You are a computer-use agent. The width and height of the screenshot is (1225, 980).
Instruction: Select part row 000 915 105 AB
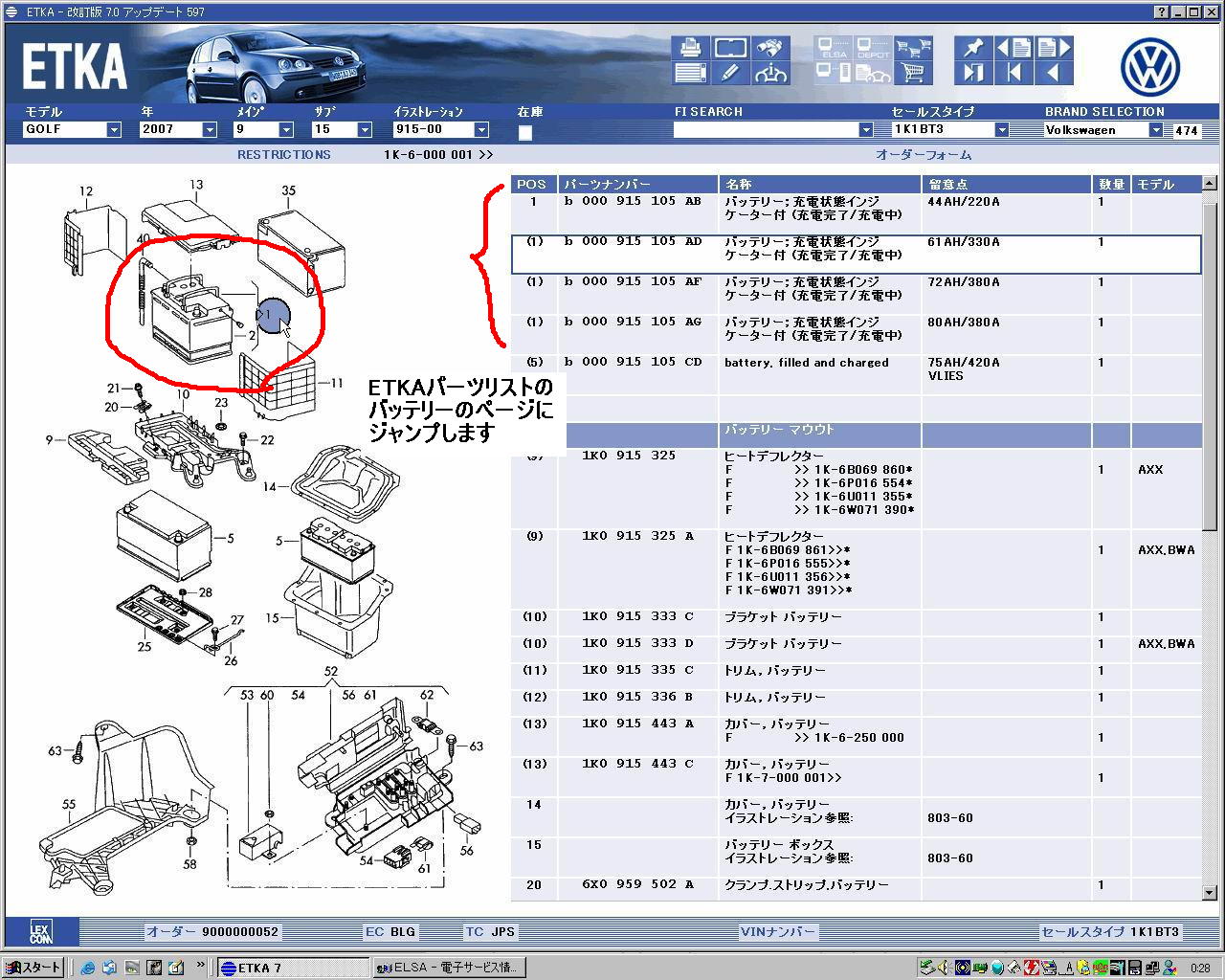(x=856, y=213)
